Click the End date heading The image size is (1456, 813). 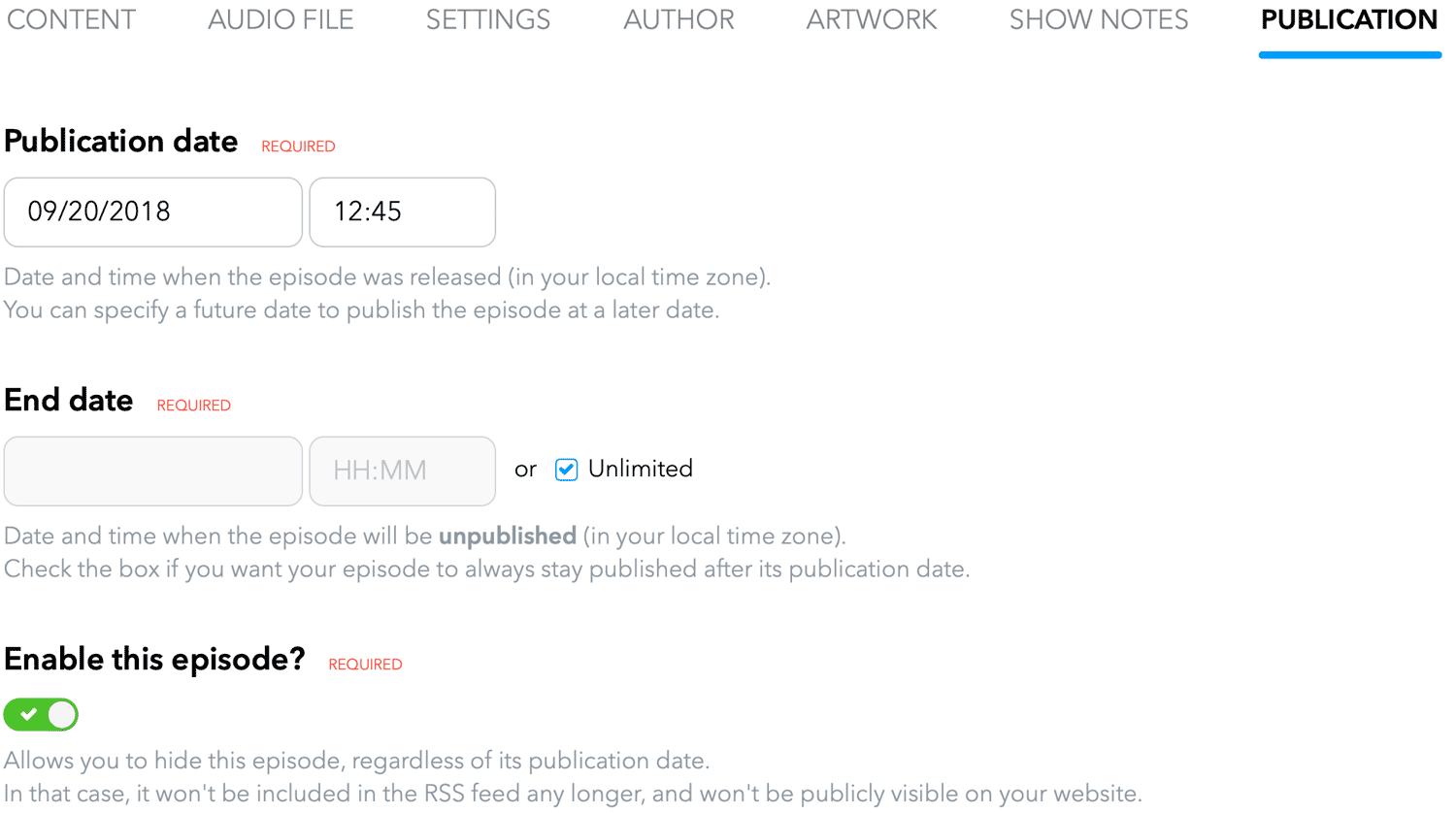[x=69, y=401]
